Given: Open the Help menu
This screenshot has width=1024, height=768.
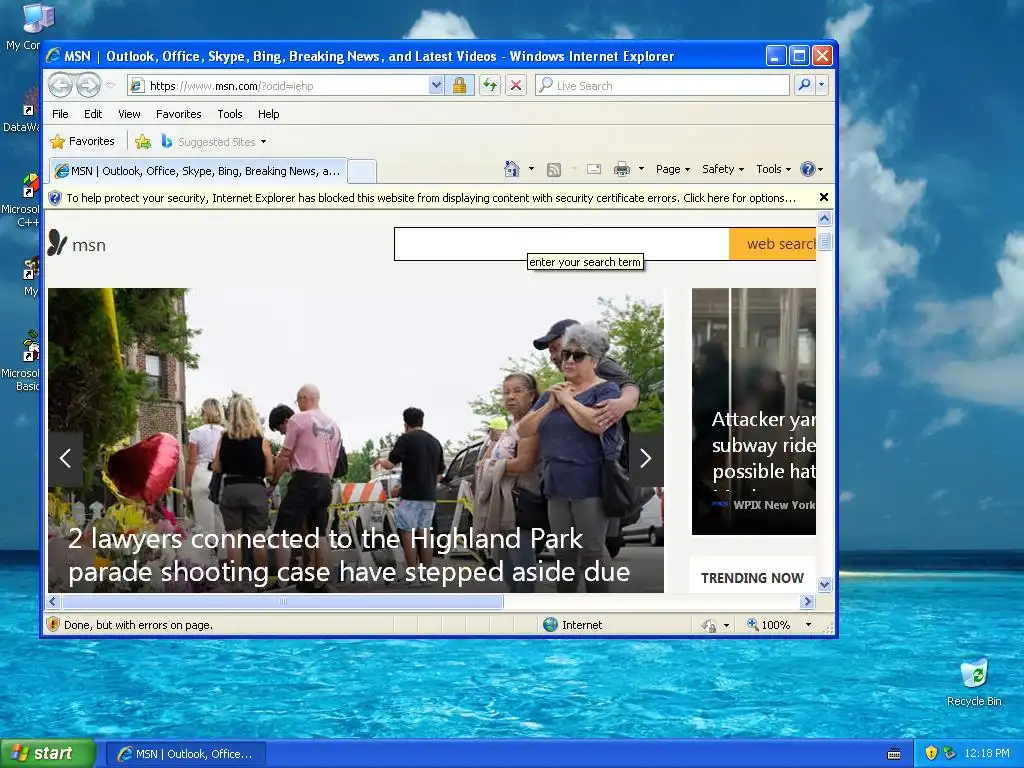Looking at the screenshot, I should (x=268, y=114).
